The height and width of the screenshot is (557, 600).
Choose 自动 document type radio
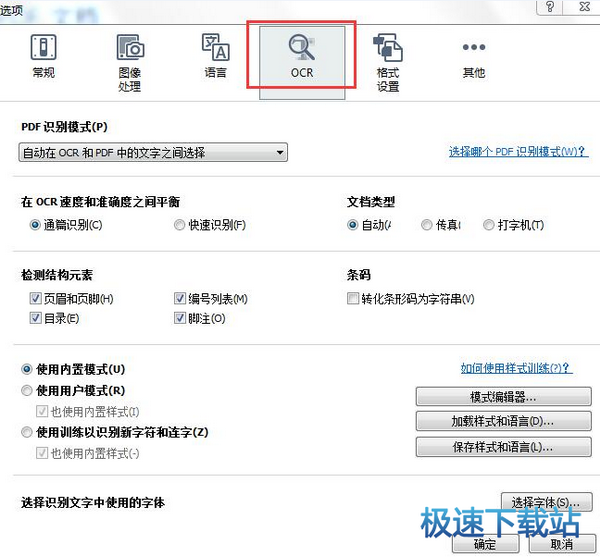(352, 225)
